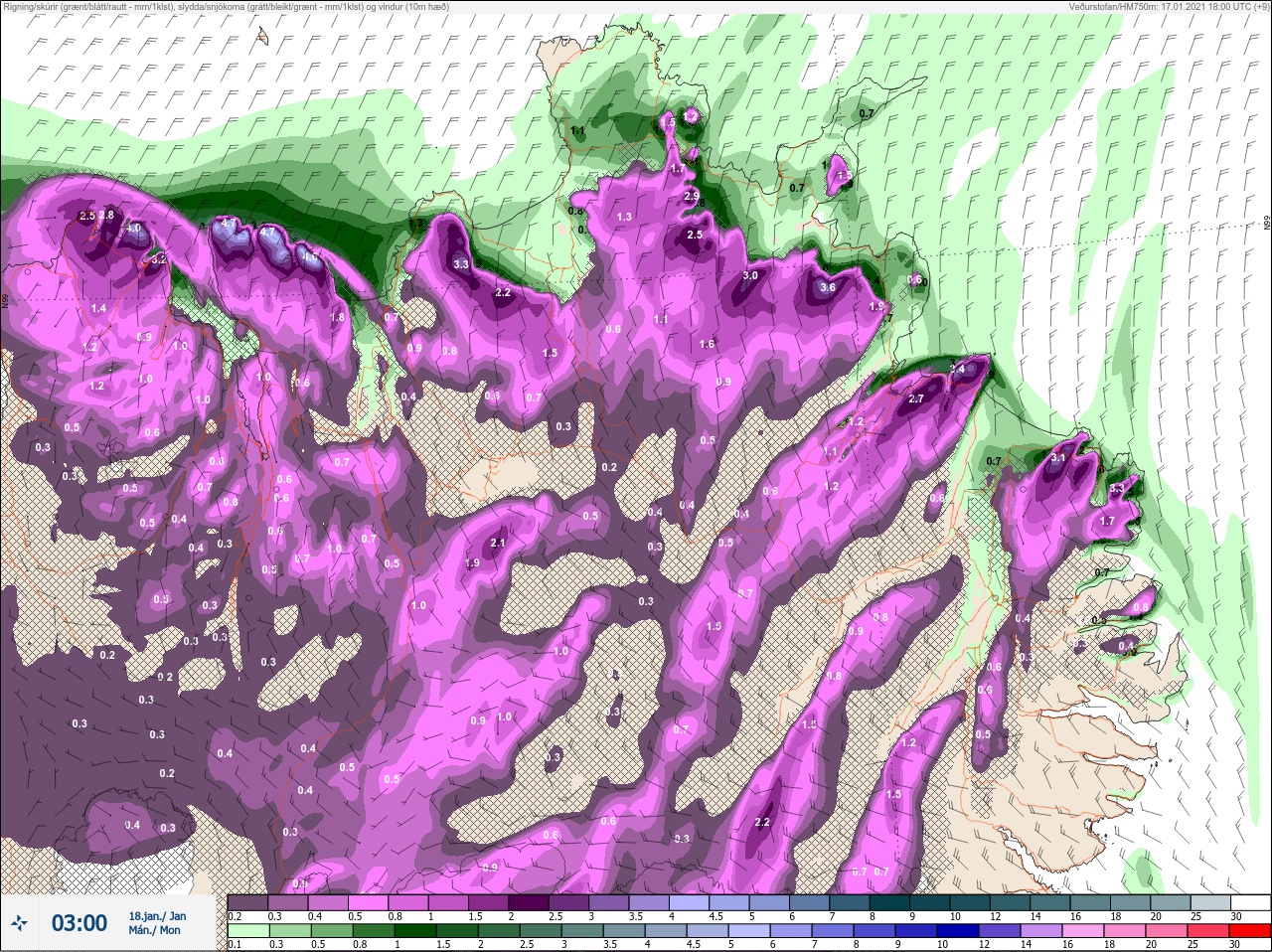Image resolution: width=1272 pixels, height=952 pixels.
Task: Click the 3.2 precipitation value on the map
Action: pyautogui.click(x=158, y=258)
